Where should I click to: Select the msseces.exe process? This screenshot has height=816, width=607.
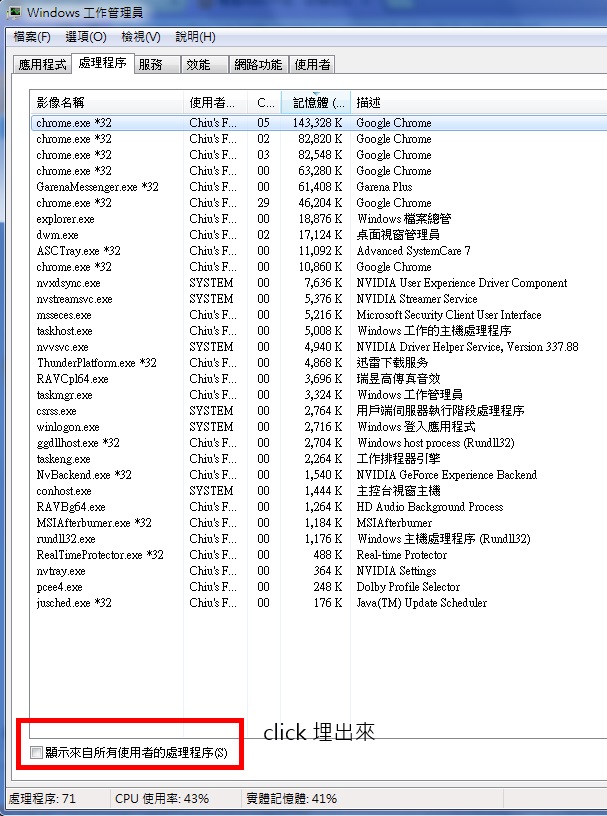tap(318, 315)
